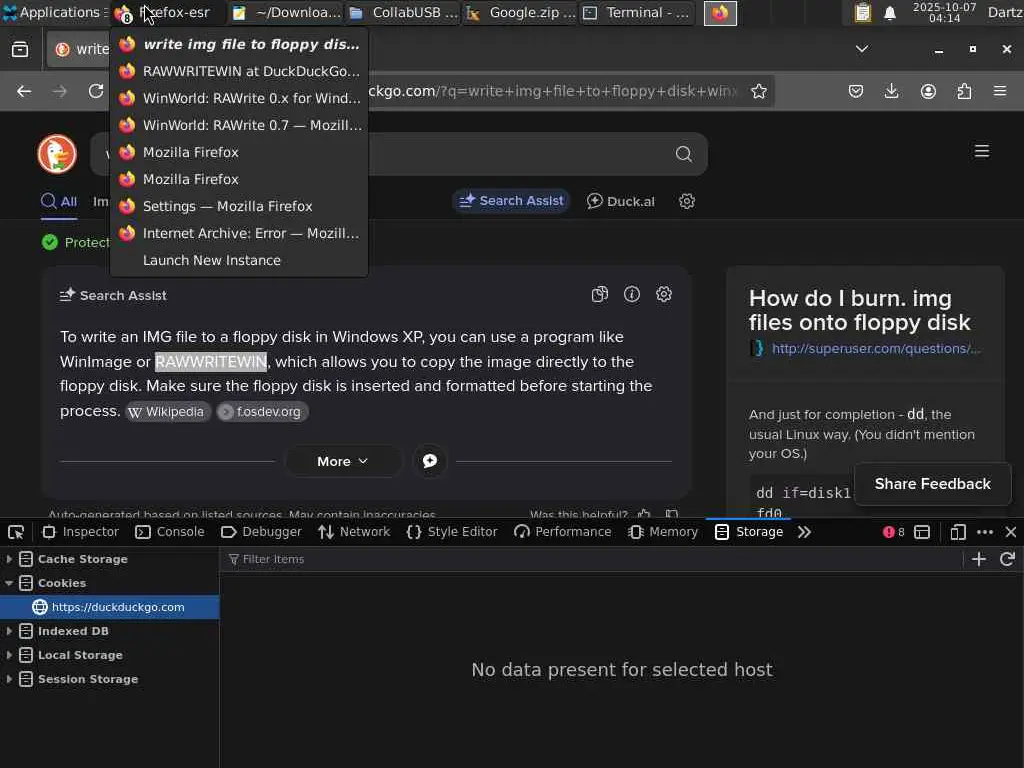
Task: Open Firefox account profile icon
Action: tap(928, 91)
